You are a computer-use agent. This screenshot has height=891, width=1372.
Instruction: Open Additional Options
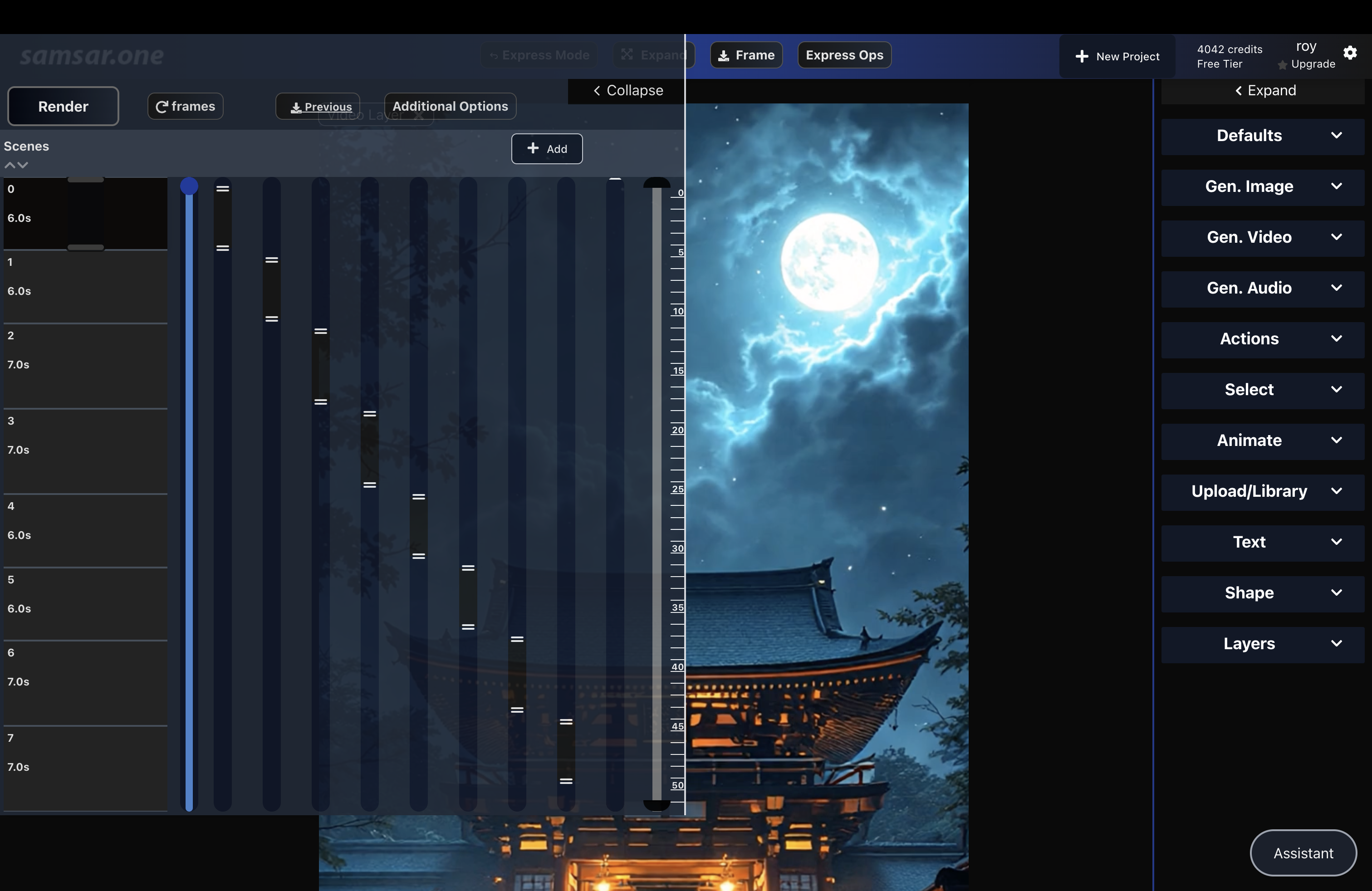point(450,106)
